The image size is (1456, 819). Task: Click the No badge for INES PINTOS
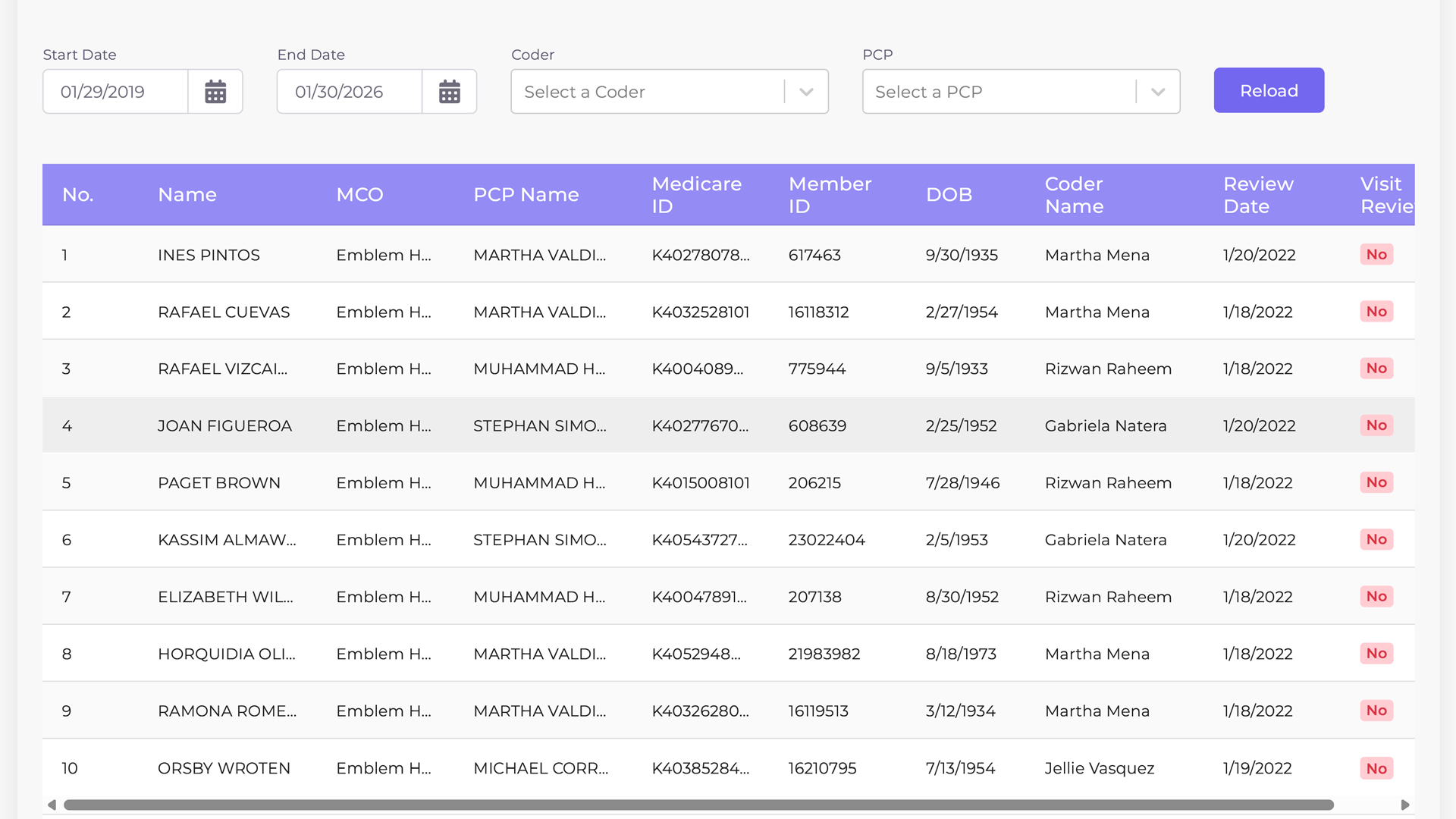(x=1376, y=255)
